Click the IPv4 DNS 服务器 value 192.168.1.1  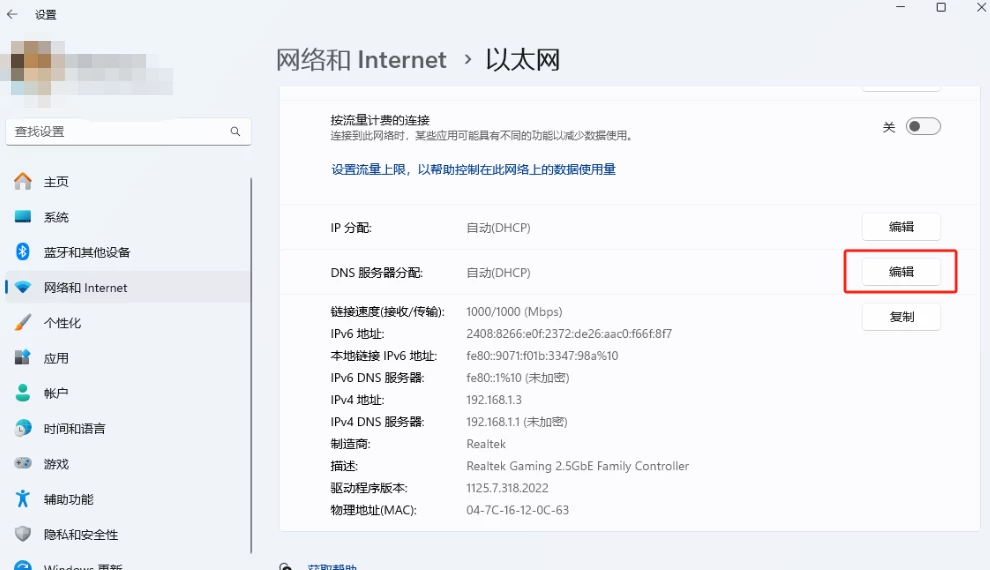[516, 422]
